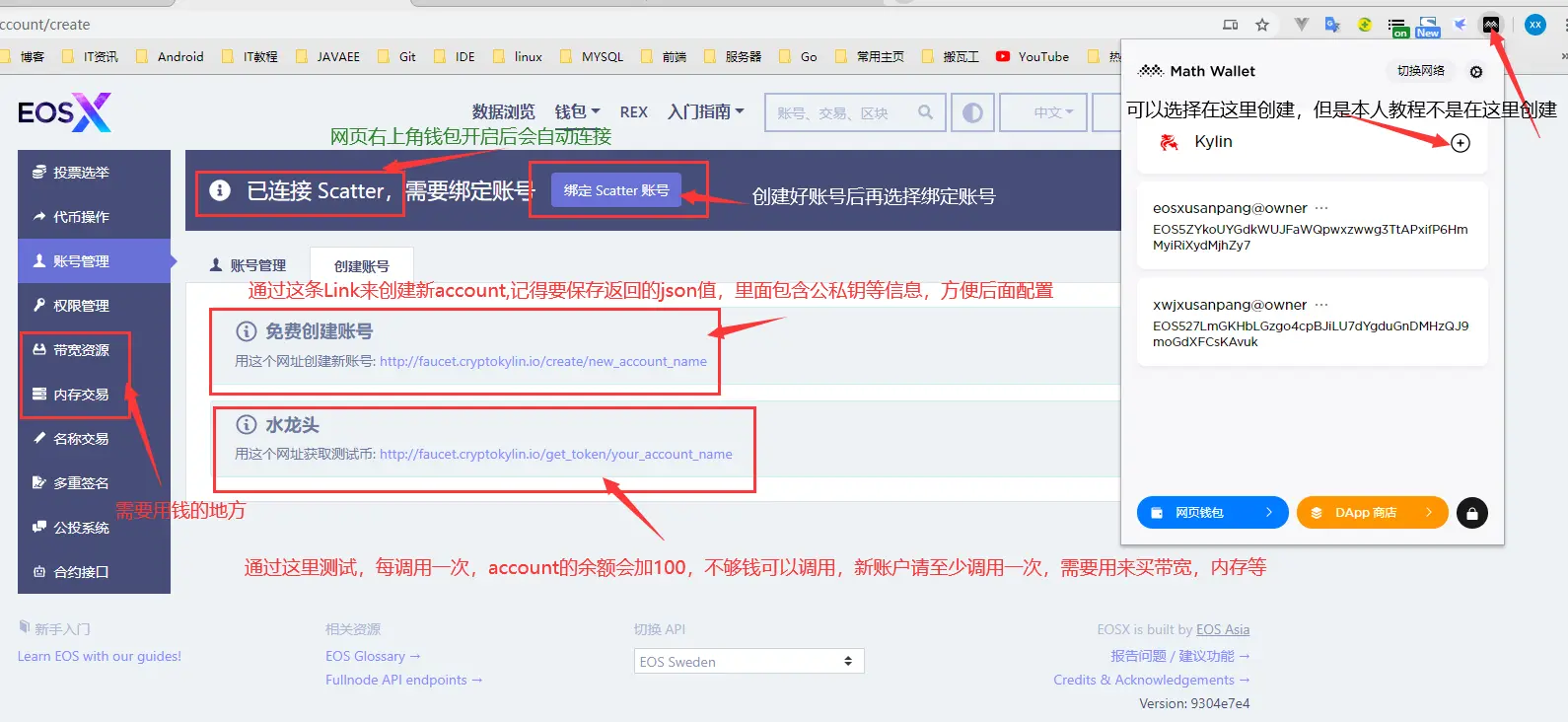Open the JAVAEE bookmark folder
The image size is (1568, 722).
pyautogui.click(x=327, y=56)
